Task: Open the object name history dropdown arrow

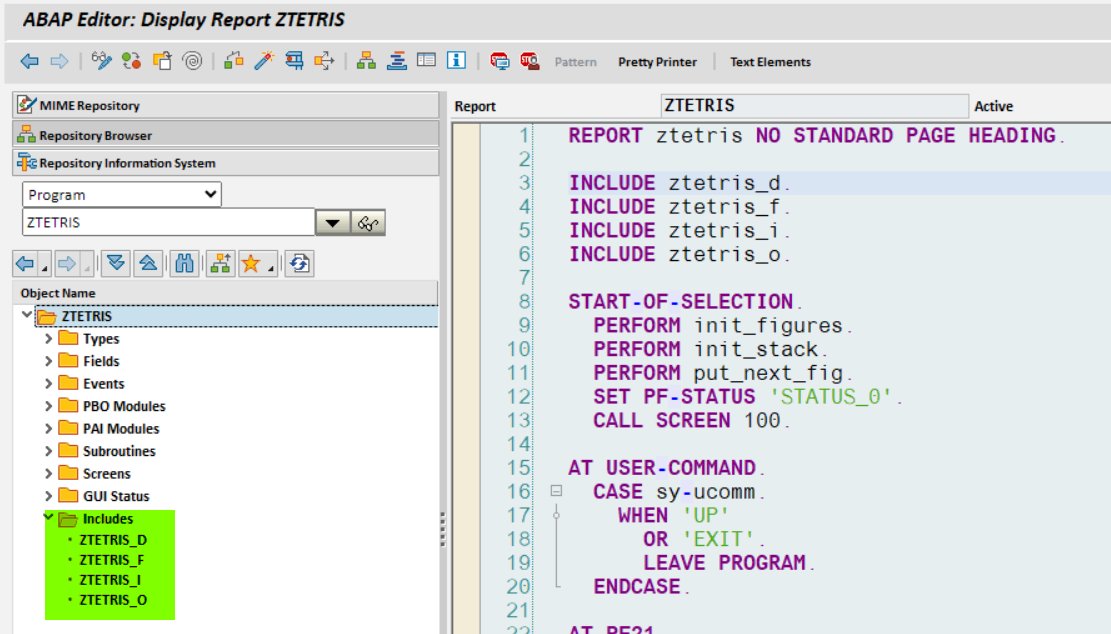Action: pyautogui.click(x=332, y=223)
